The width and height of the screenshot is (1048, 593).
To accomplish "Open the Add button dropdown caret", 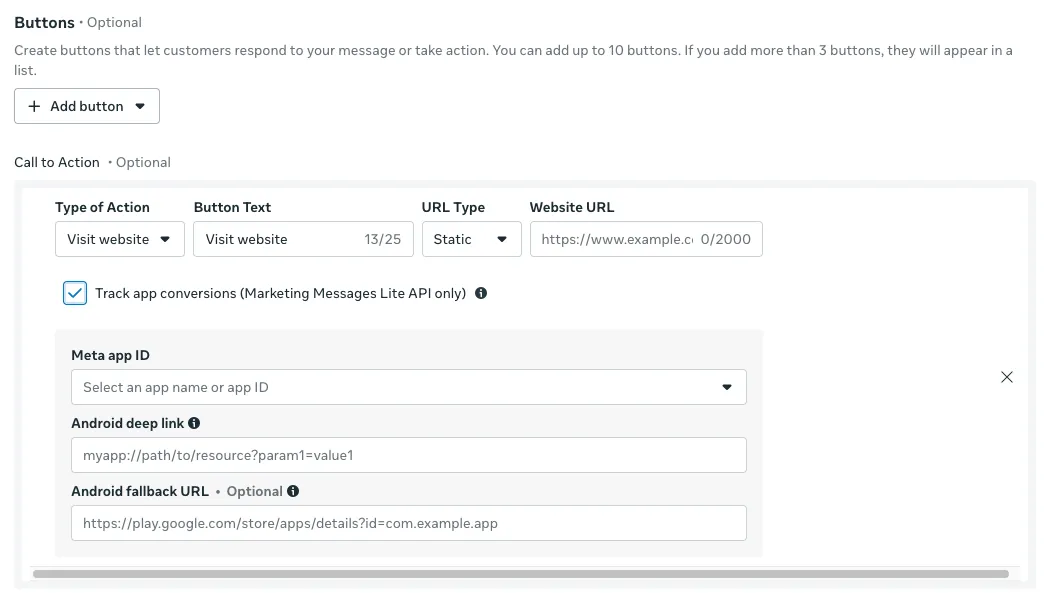I will click(x=140, y=107).
